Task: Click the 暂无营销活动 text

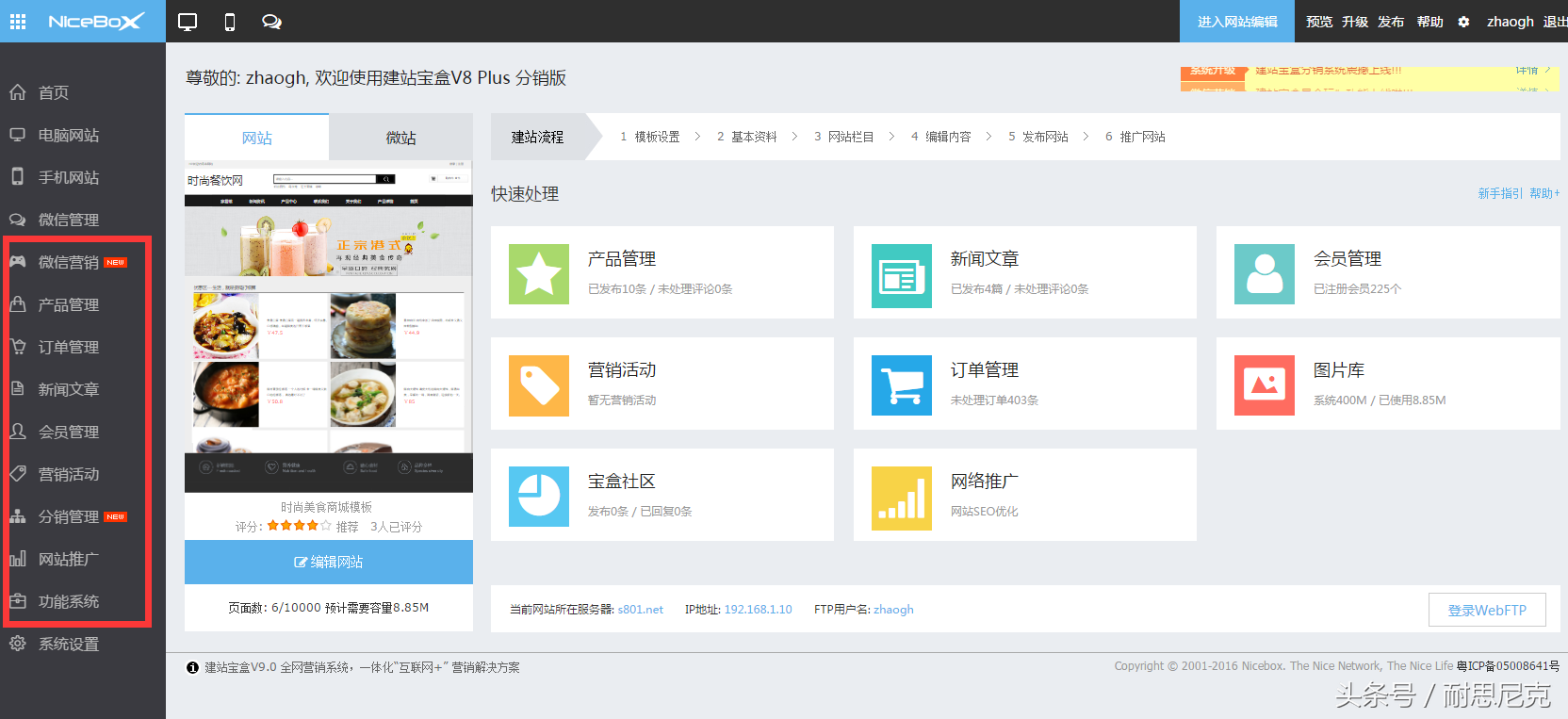Action: (x=622, y=400)
